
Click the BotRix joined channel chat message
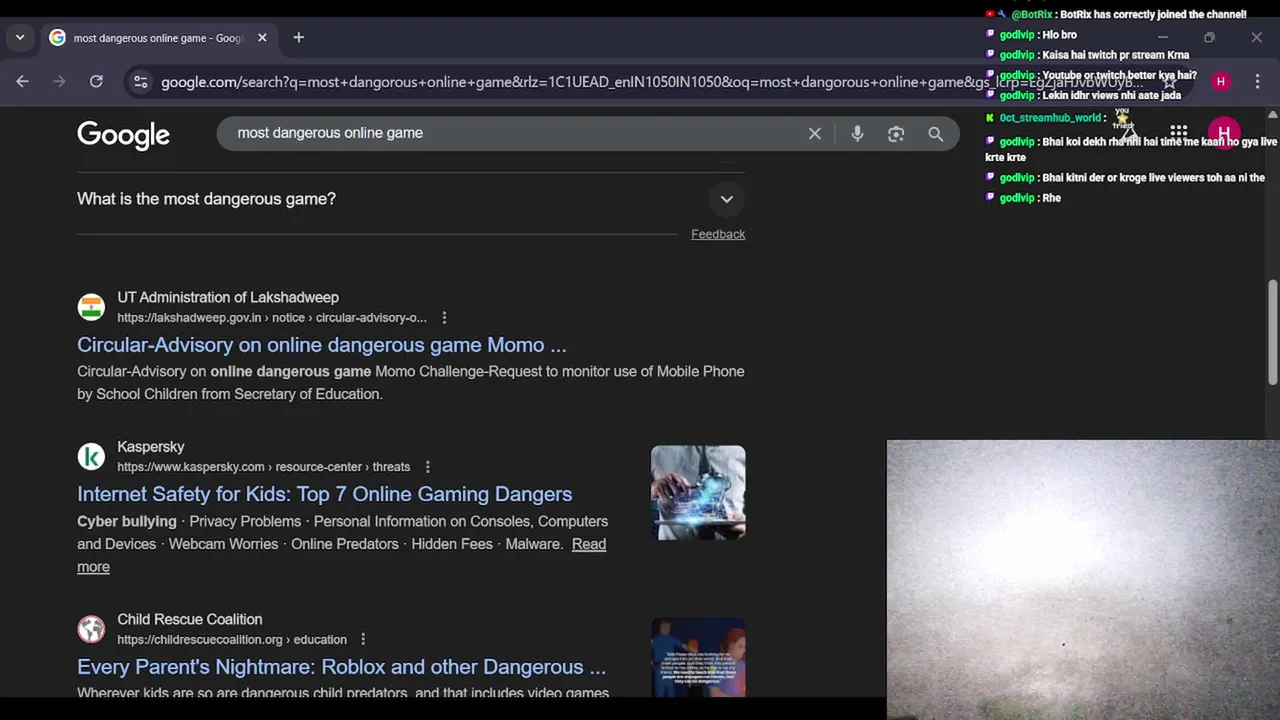point(1153,15)
